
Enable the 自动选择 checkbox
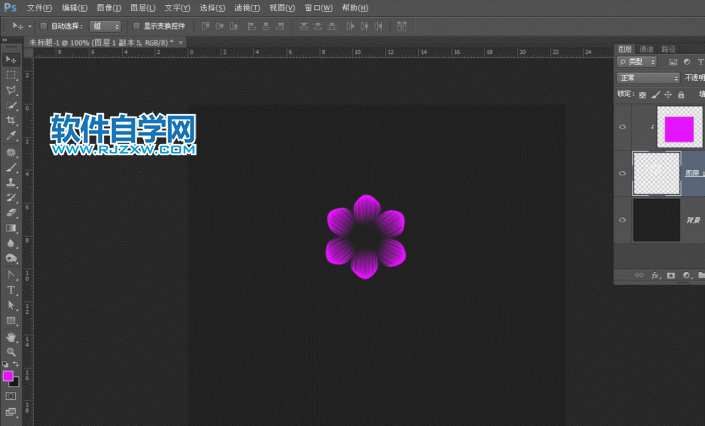[44, 25]
